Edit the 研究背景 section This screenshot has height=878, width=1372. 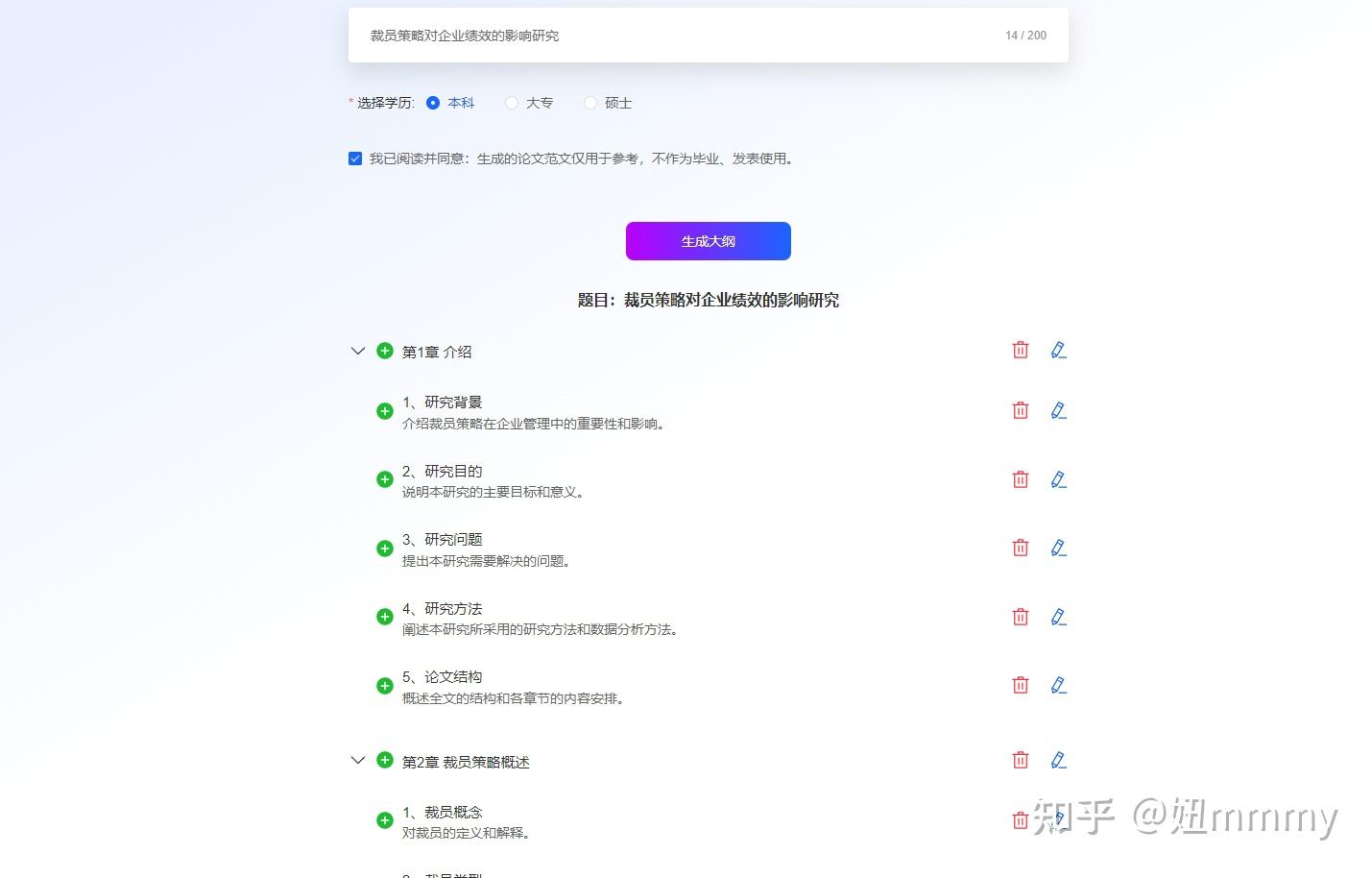coord(1058,410)
